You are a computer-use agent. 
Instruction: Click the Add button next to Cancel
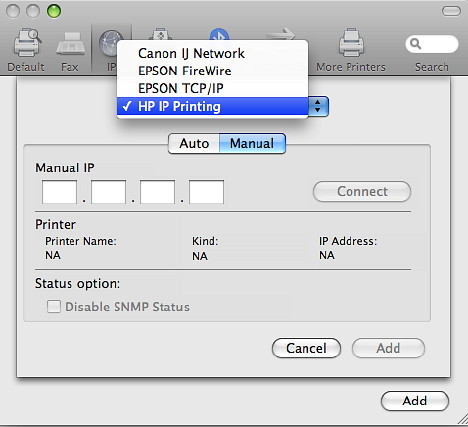coord(388,348)
